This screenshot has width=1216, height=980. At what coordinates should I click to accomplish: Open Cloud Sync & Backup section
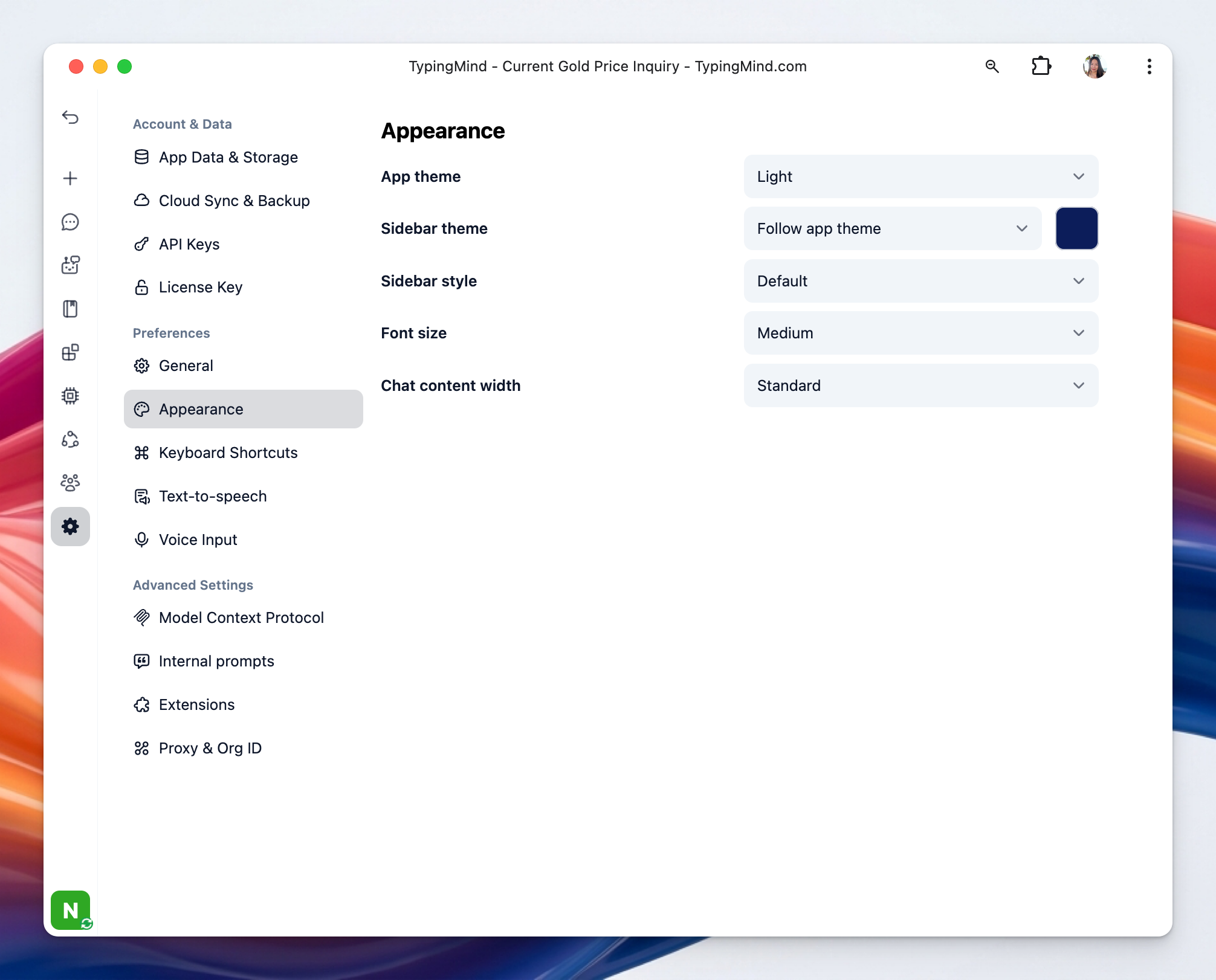234,201
